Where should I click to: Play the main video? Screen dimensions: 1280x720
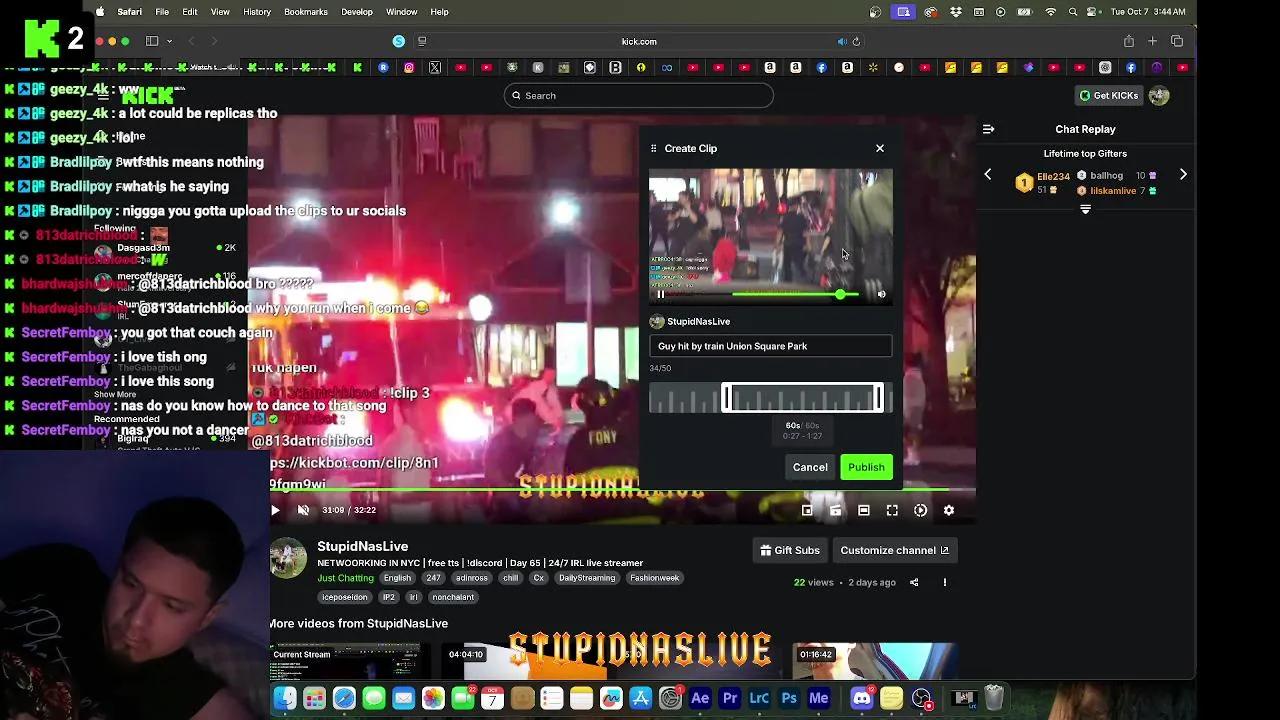(x=275, y=510)
